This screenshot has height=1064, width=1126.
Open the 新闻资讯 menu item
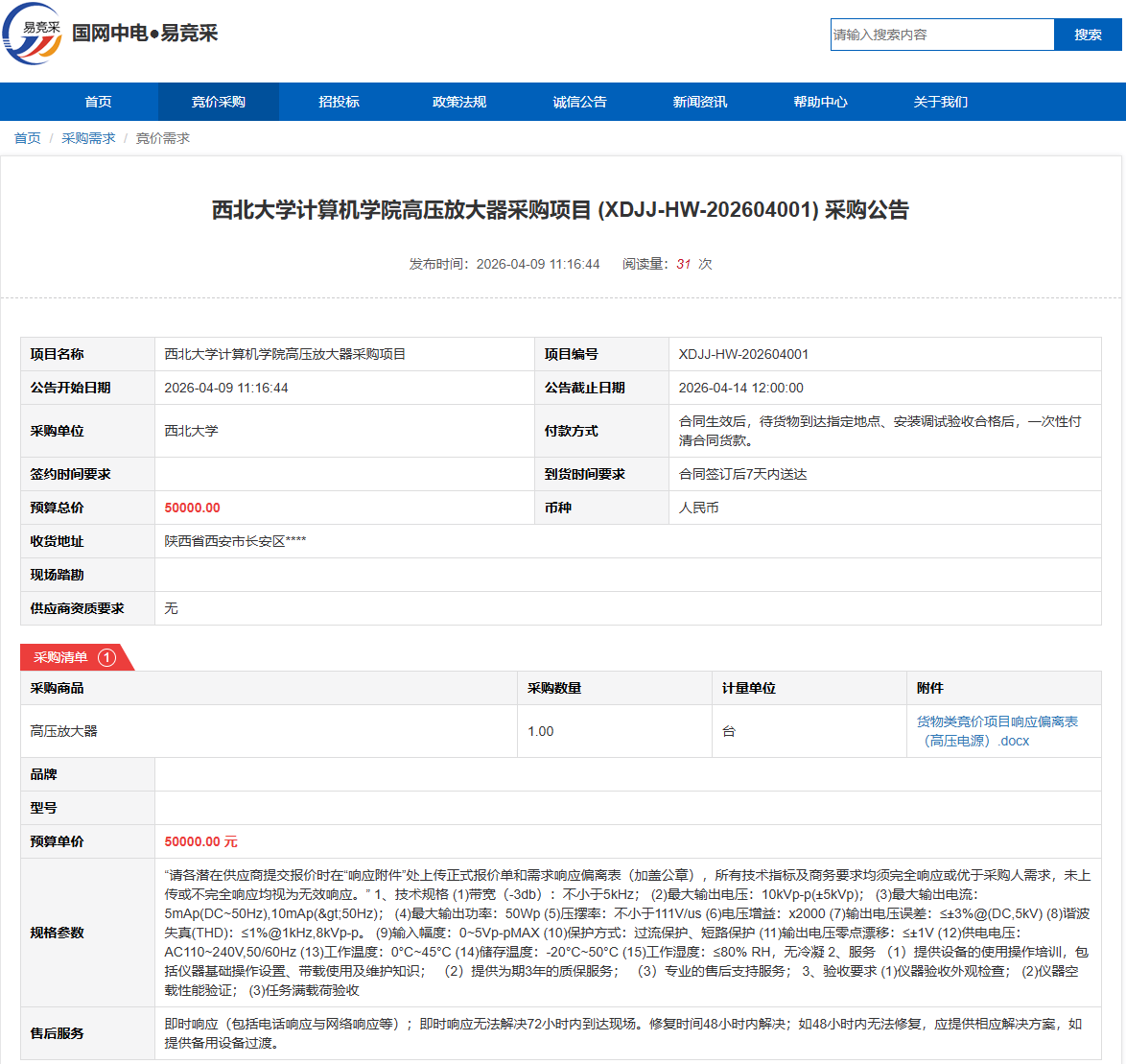(700, 102)
